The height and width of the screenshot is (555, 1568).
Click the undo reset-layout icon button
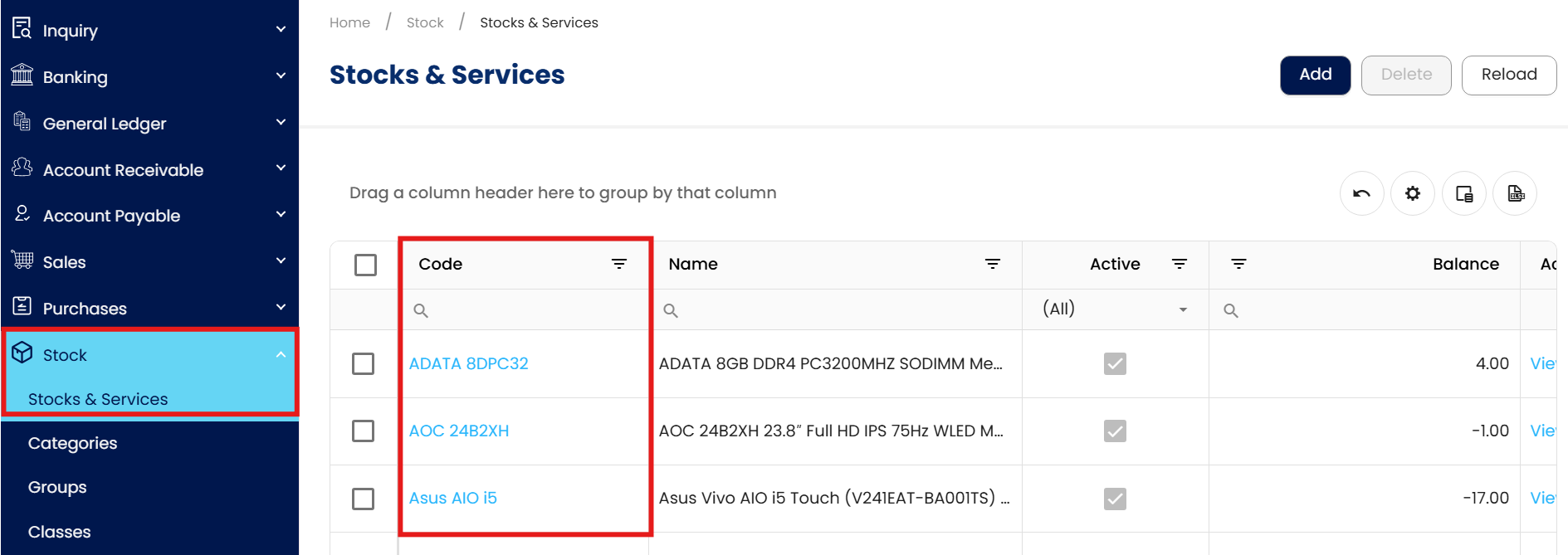point(1361,193)
